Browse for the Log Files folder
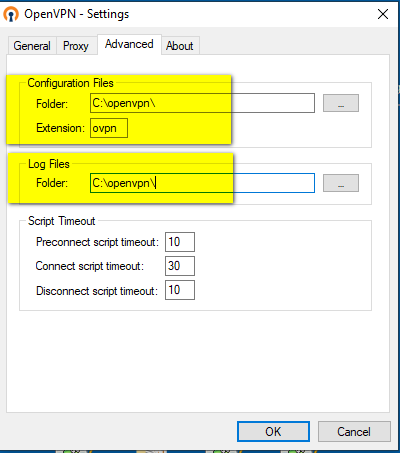 pos(341,183)
